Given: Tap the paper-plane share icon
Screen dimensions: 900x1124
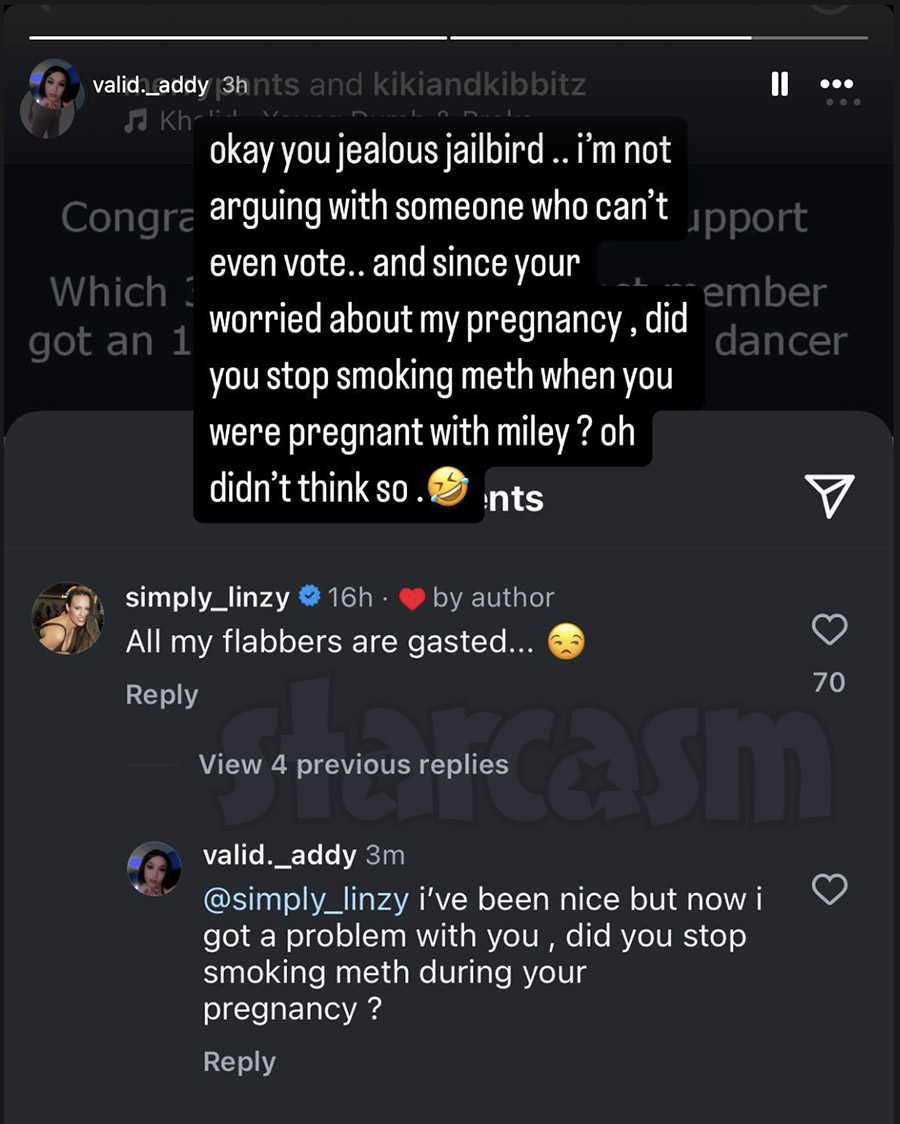Looking at the screenshot, I should coord(829,495).
